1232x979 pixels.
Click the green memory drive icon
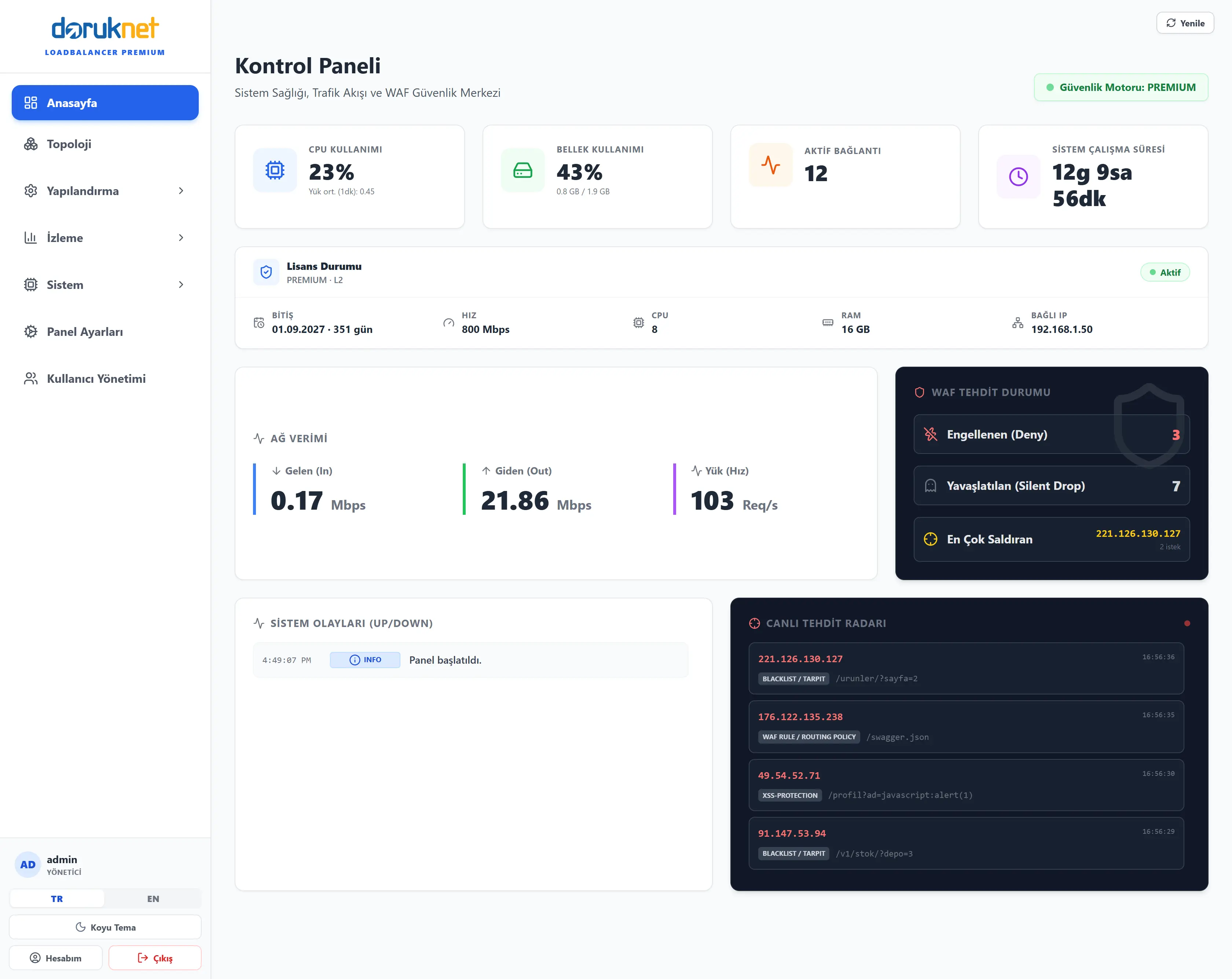coord(523,170)
